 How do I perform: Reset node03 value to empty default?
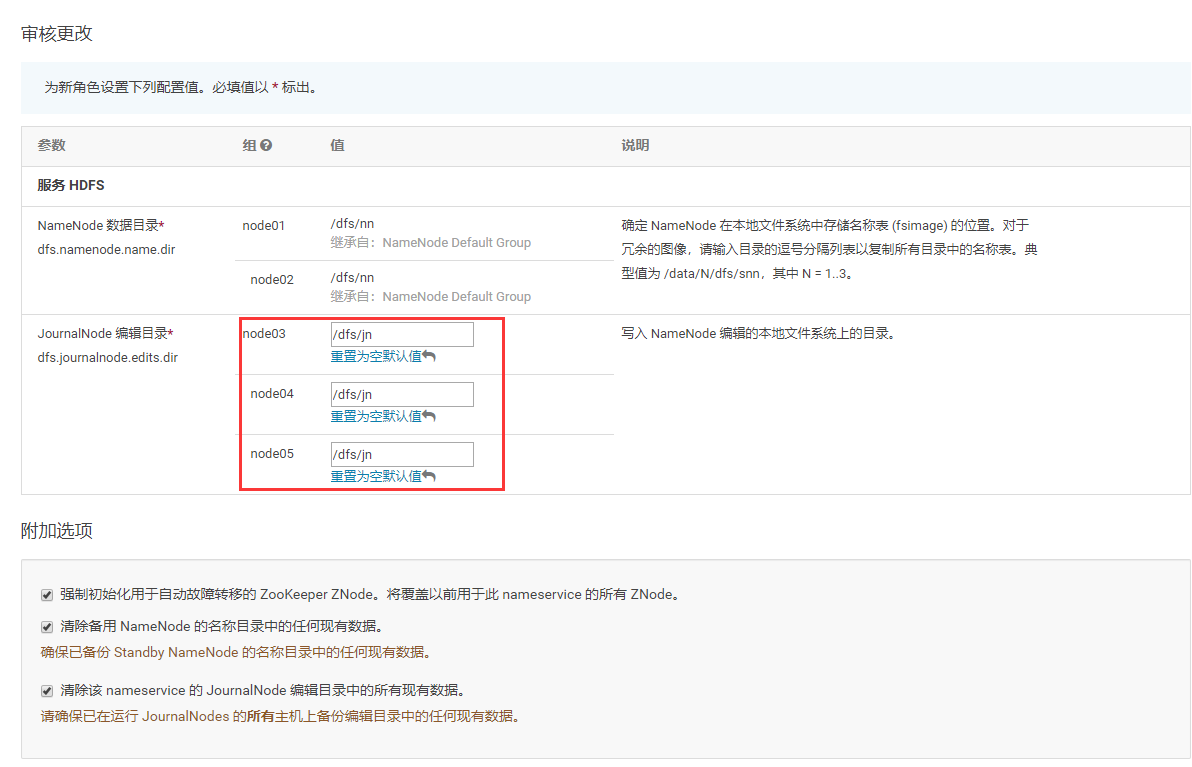376,356
